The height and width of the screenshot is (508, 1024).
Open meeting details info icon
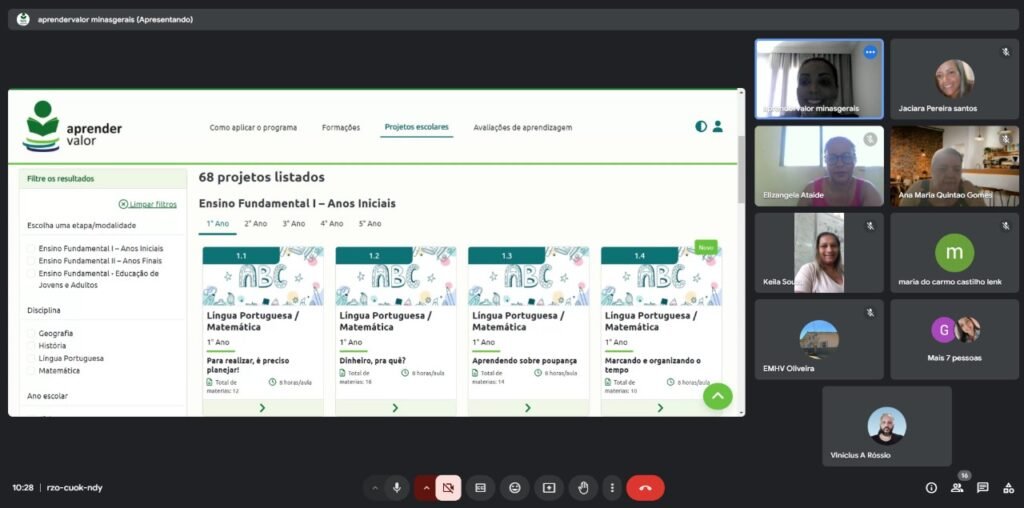click(931, 488)
